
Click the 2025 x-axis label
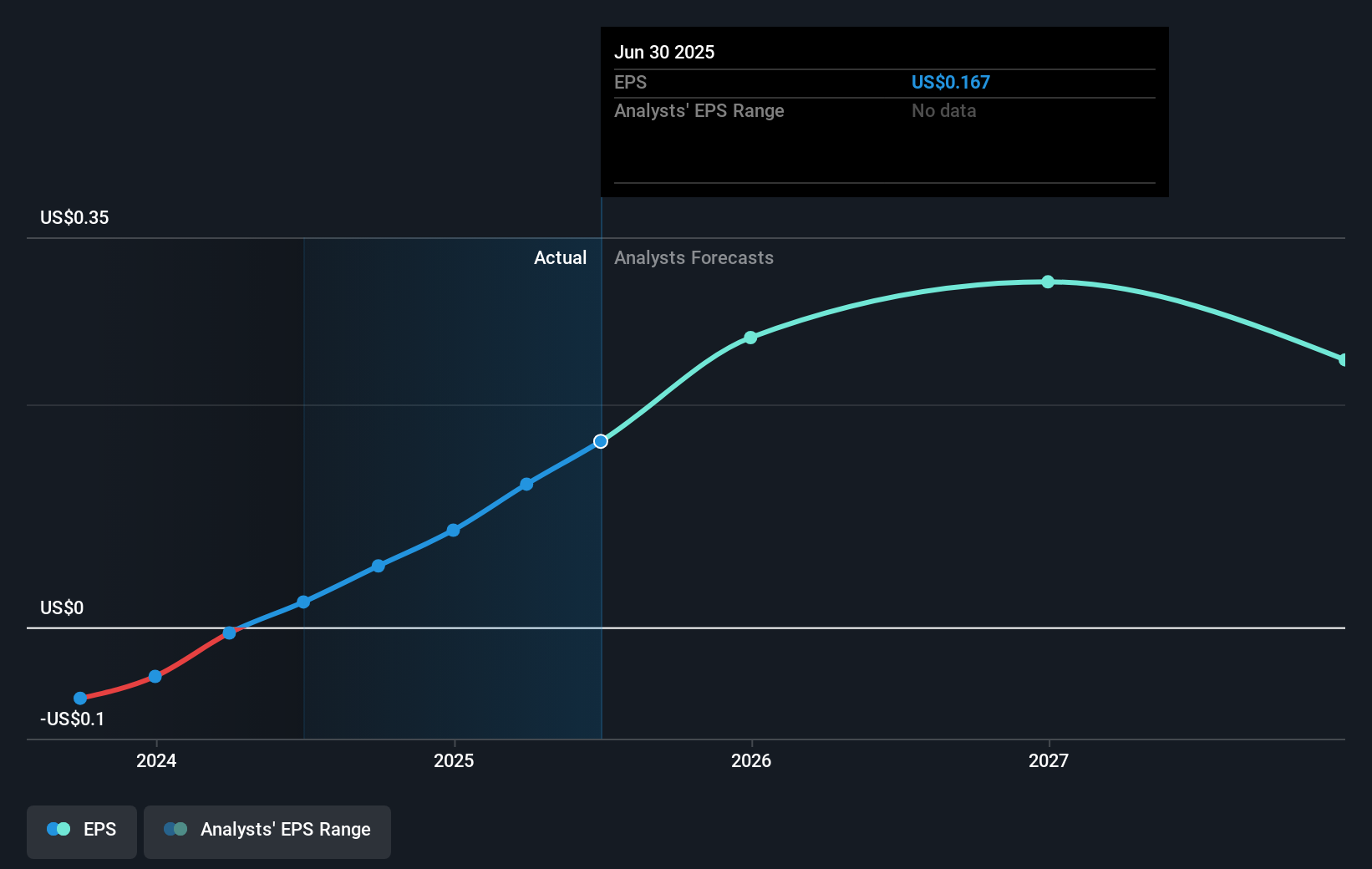454,760
